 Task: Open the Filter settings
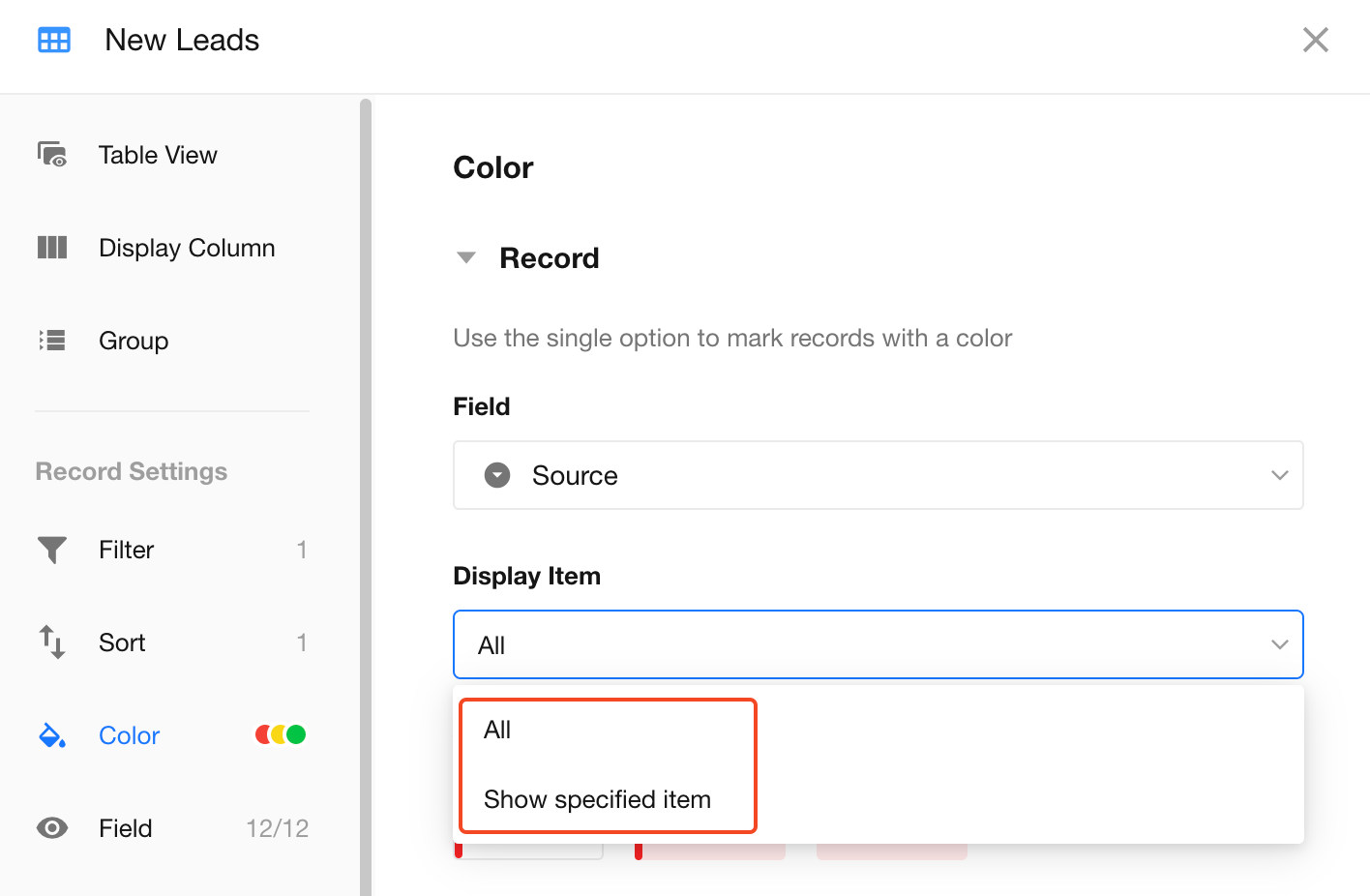[x=127, y=550]
